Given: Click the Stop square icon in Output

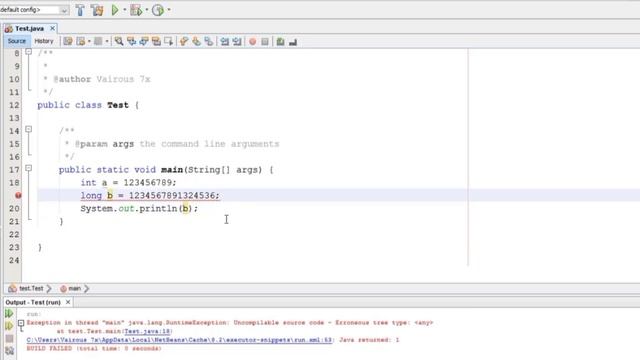Looking at the screenshot, I should 9,338.
